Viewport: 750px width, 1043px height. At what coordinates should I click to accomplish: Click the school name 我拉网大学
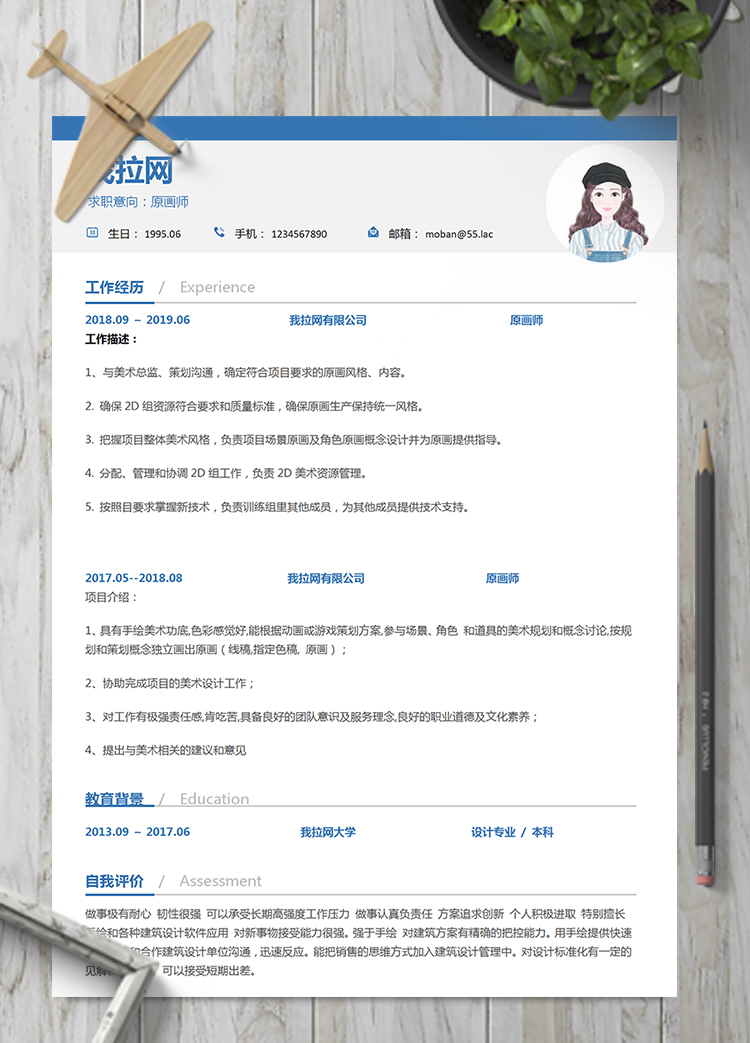(x=328, y=832)
